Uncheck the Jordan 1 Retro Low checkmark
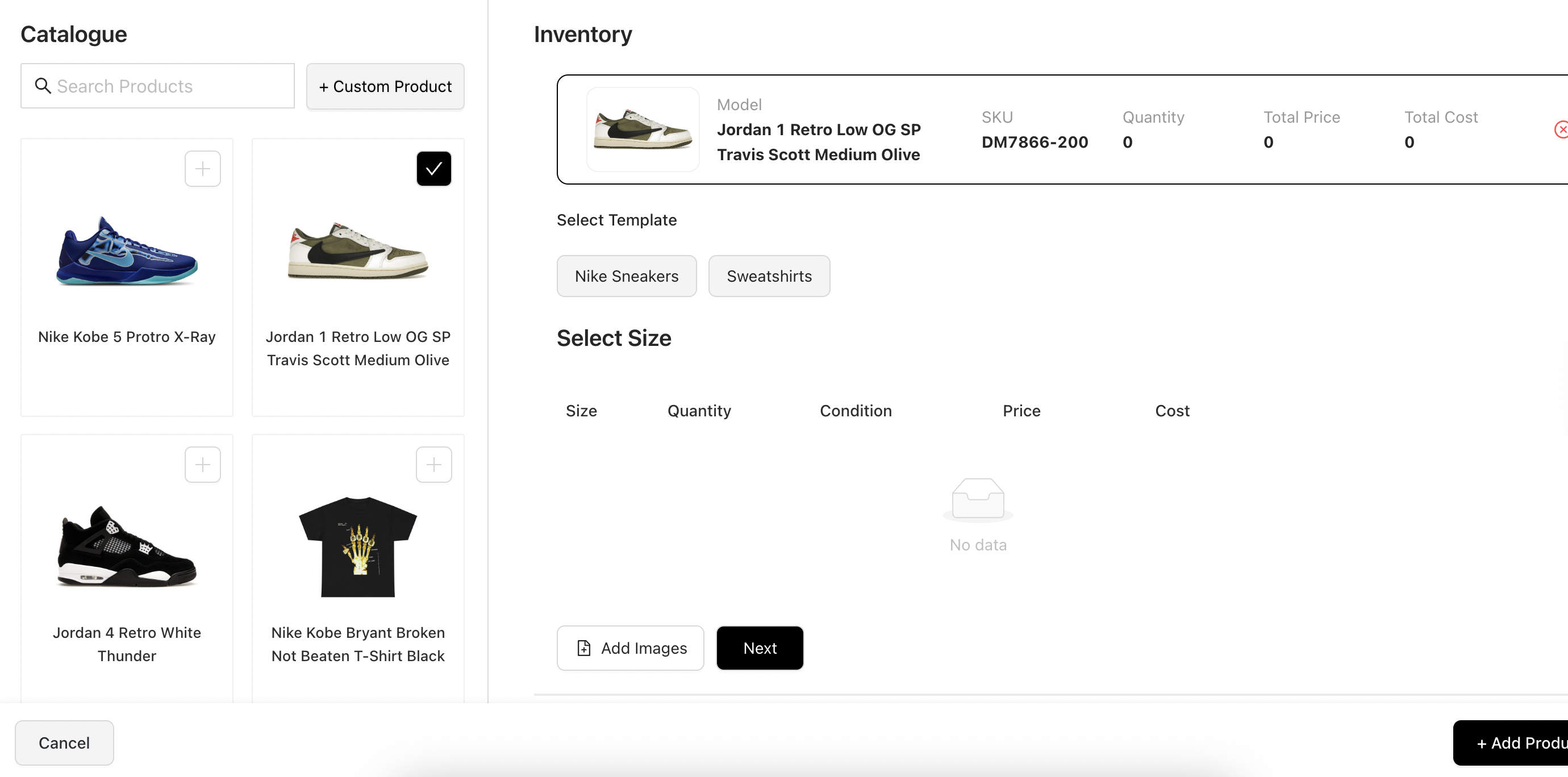The height and width of the screenshot is (777, 1568). pos(433,169)
